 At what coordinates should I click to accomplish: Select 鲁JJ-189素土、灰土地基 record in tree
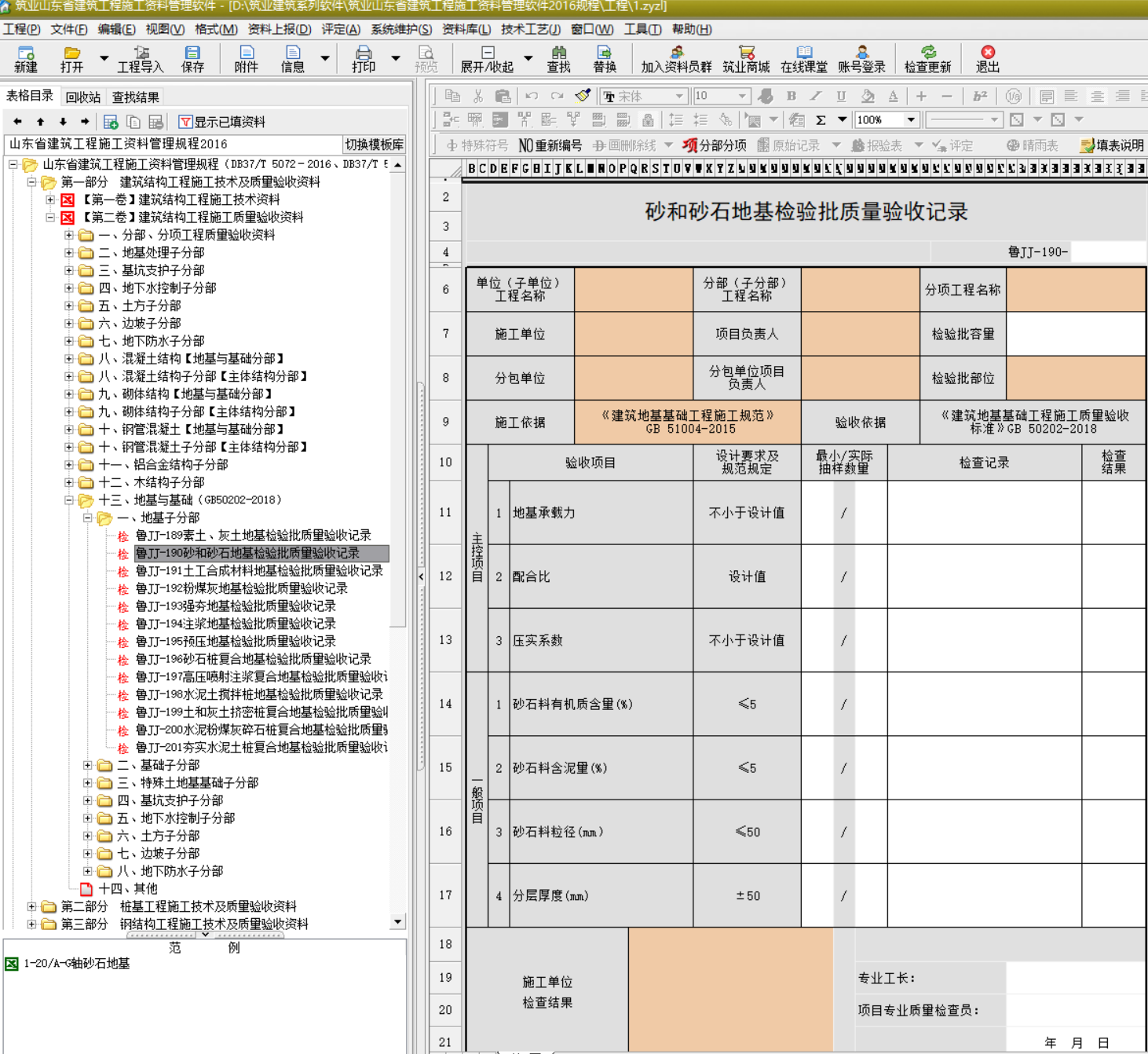point(253,536)
